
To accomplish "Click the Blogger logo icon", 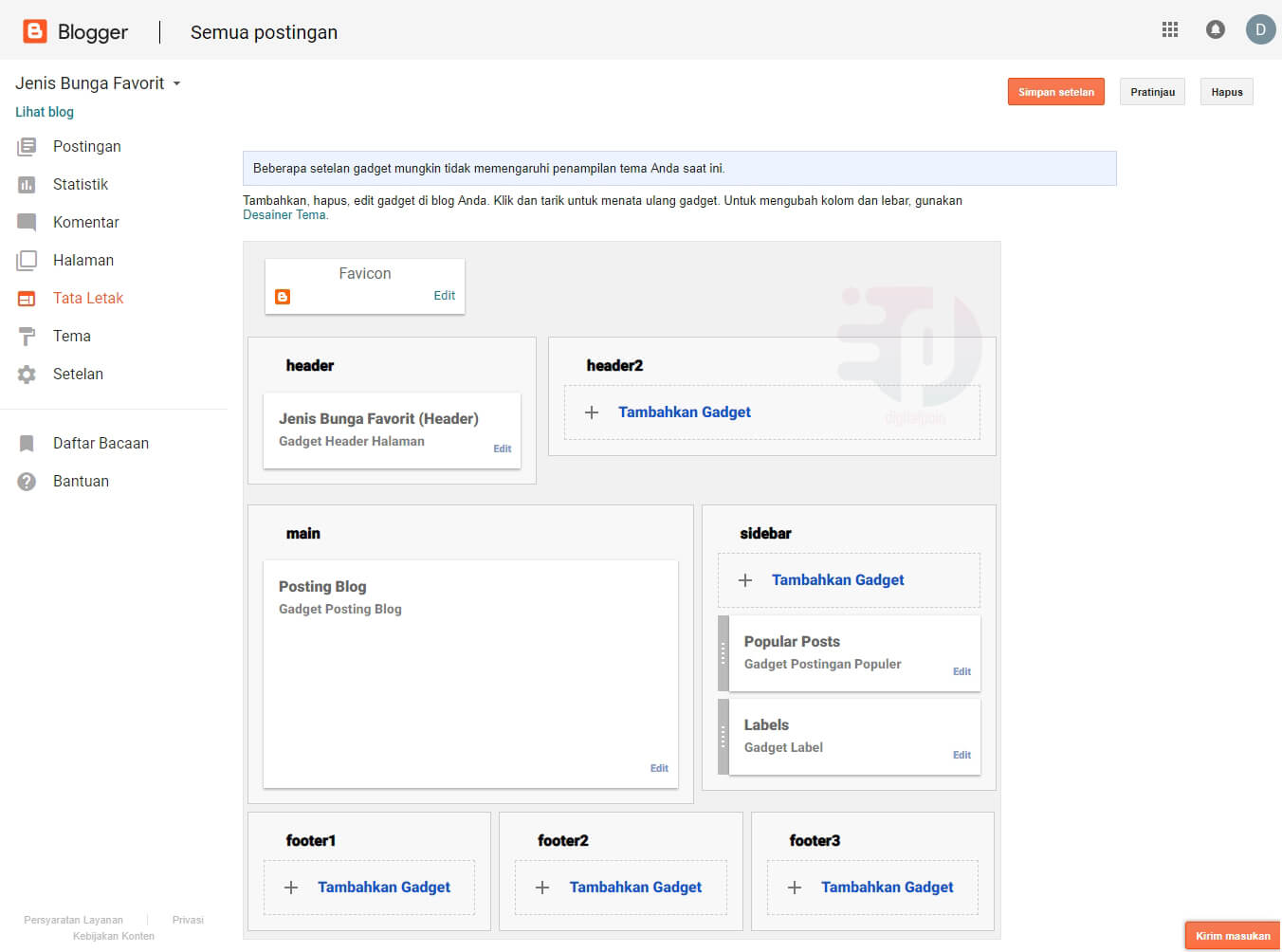I will pyautogui.click(x=35, y=31).
